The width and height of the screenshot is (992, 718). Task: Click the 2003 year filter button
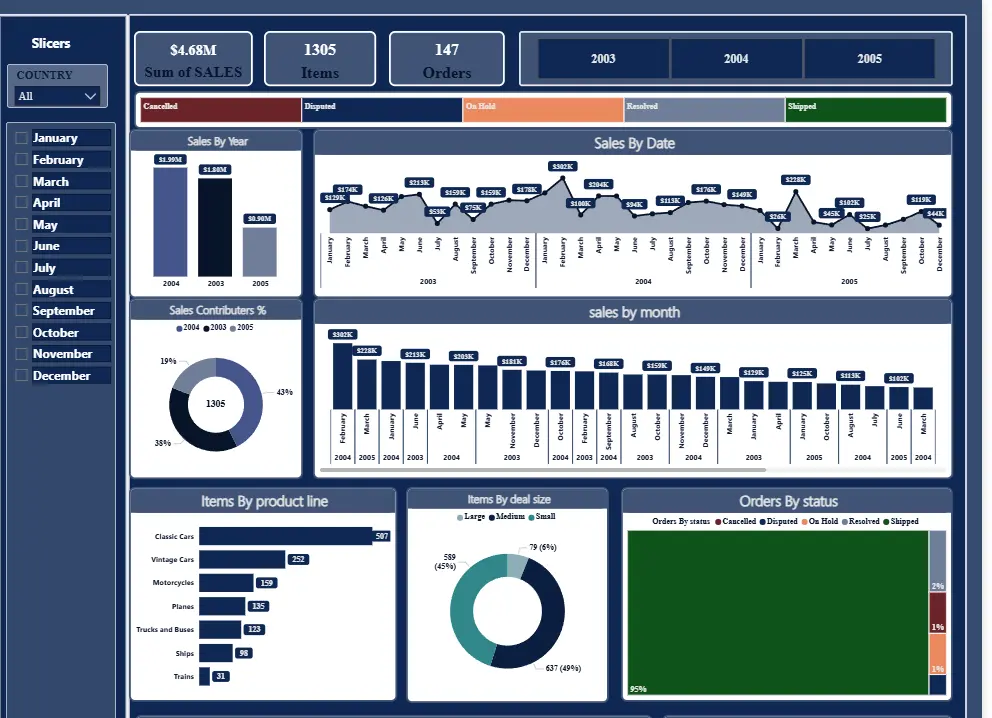603,59
